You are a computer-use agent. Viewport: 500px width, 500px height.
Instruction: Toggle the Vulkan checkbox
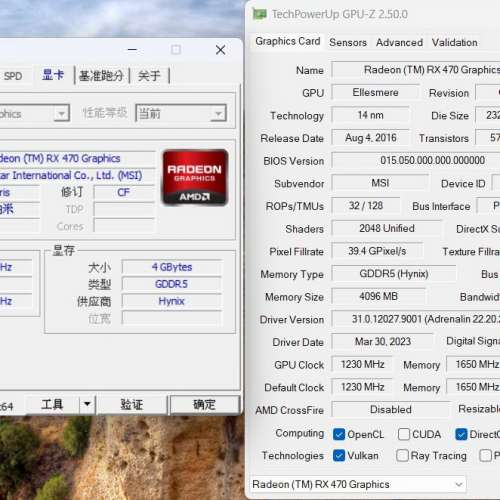point(339,455)
